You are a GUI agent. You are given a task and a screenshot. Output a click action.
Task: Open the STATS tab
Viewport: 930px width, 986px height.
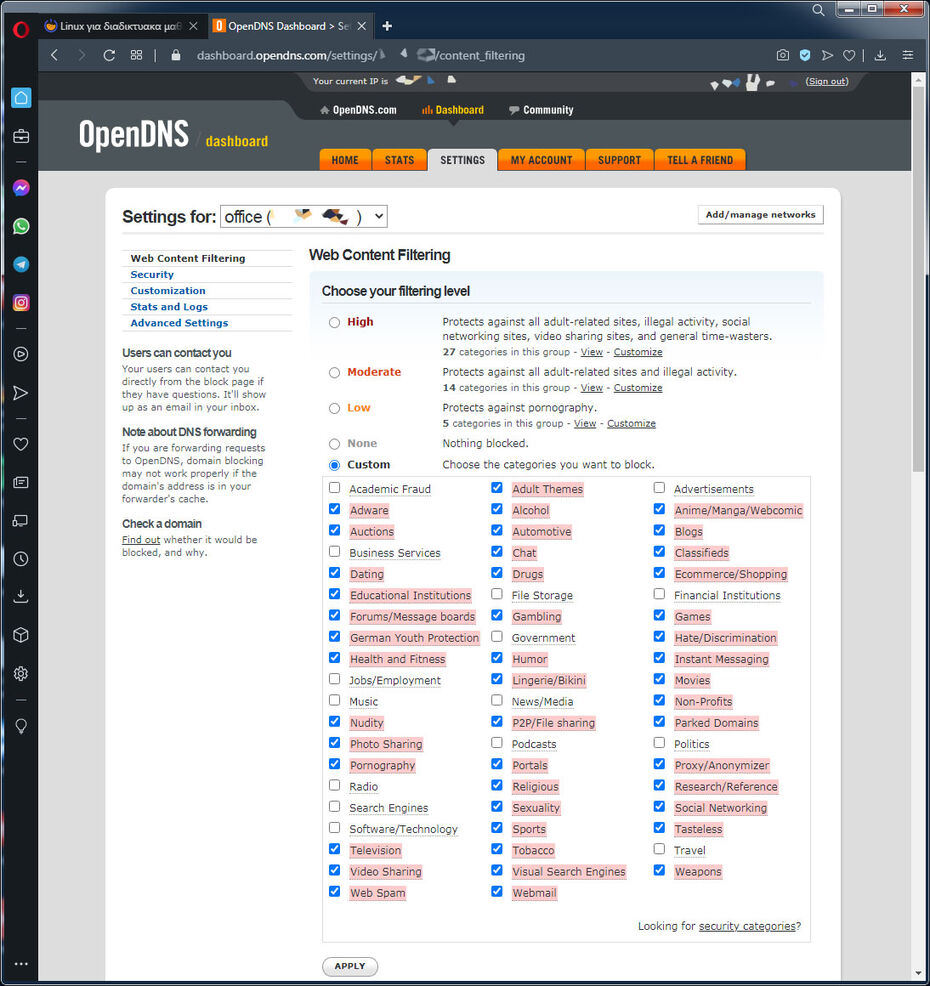(399, 160)
